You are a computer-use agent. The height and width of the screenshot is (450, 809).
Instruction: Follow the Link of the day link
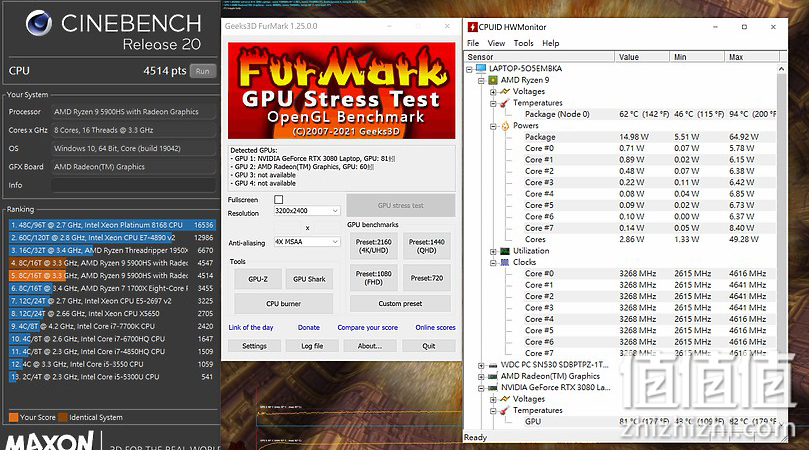pos(251,327)
